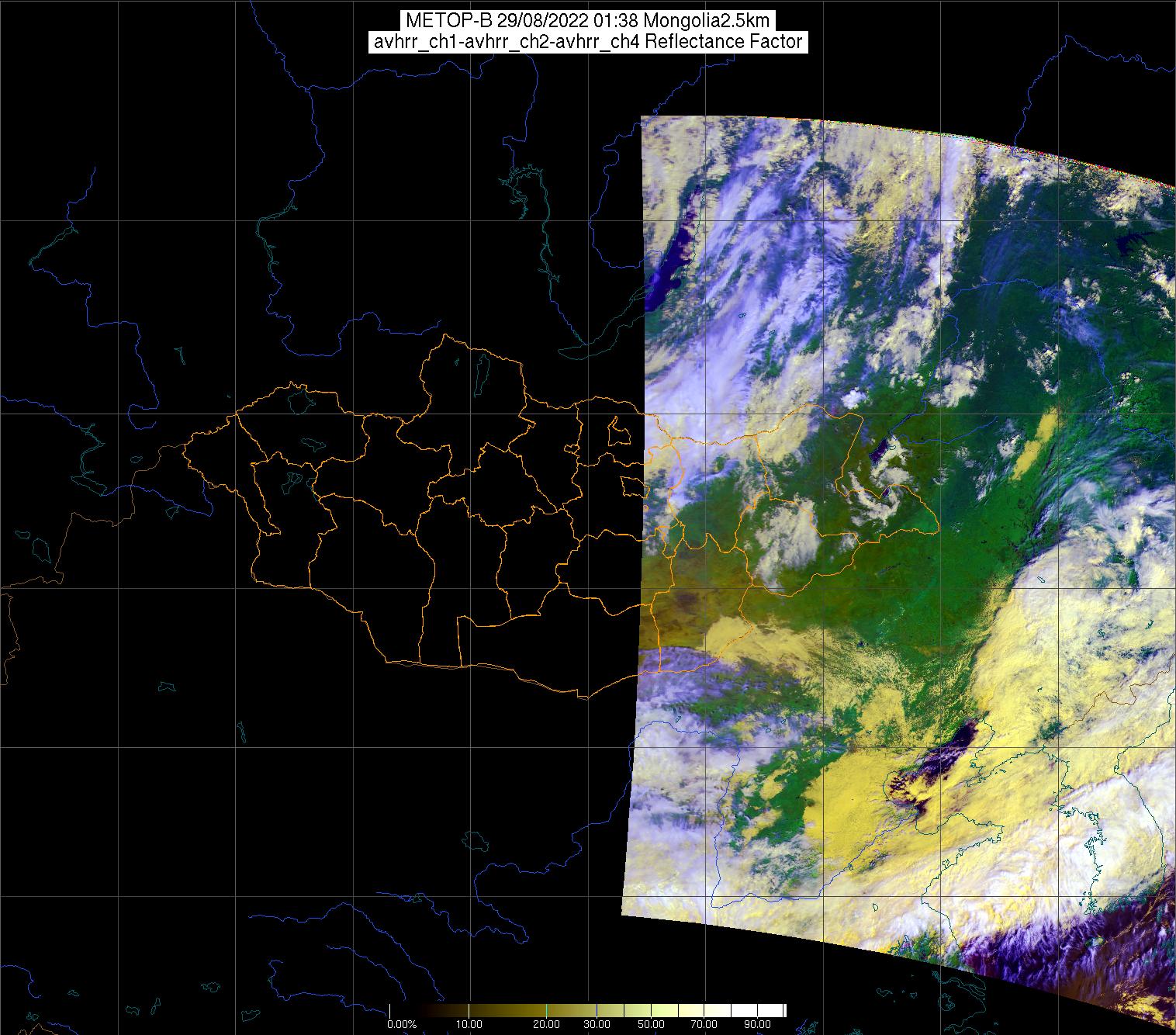
Task: Click the "50.00" colorbar label
Action: [x=652, y=1024]
